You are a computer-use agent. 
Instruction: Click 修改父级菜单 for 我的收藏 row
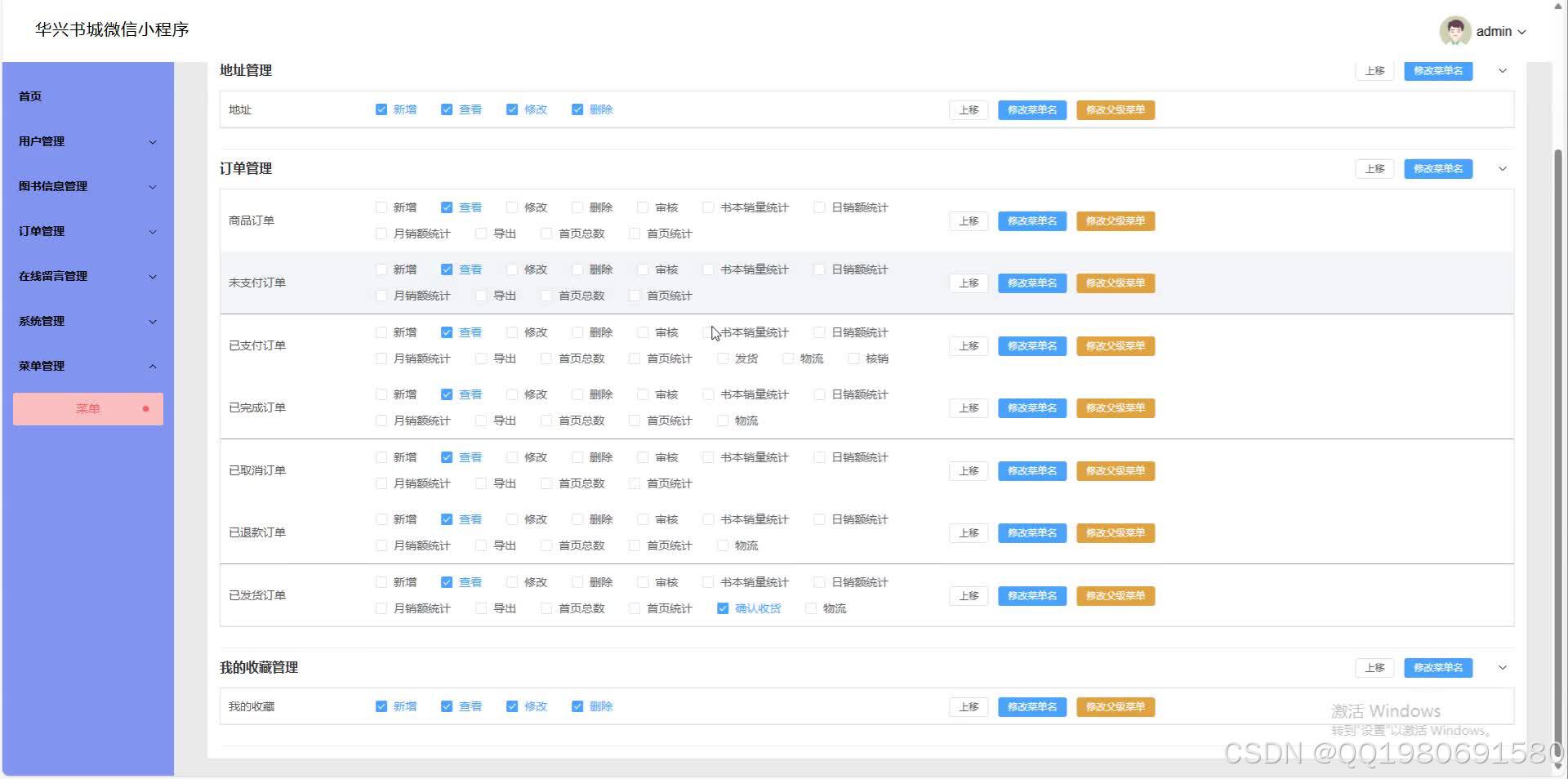(x=1116, y=706)
